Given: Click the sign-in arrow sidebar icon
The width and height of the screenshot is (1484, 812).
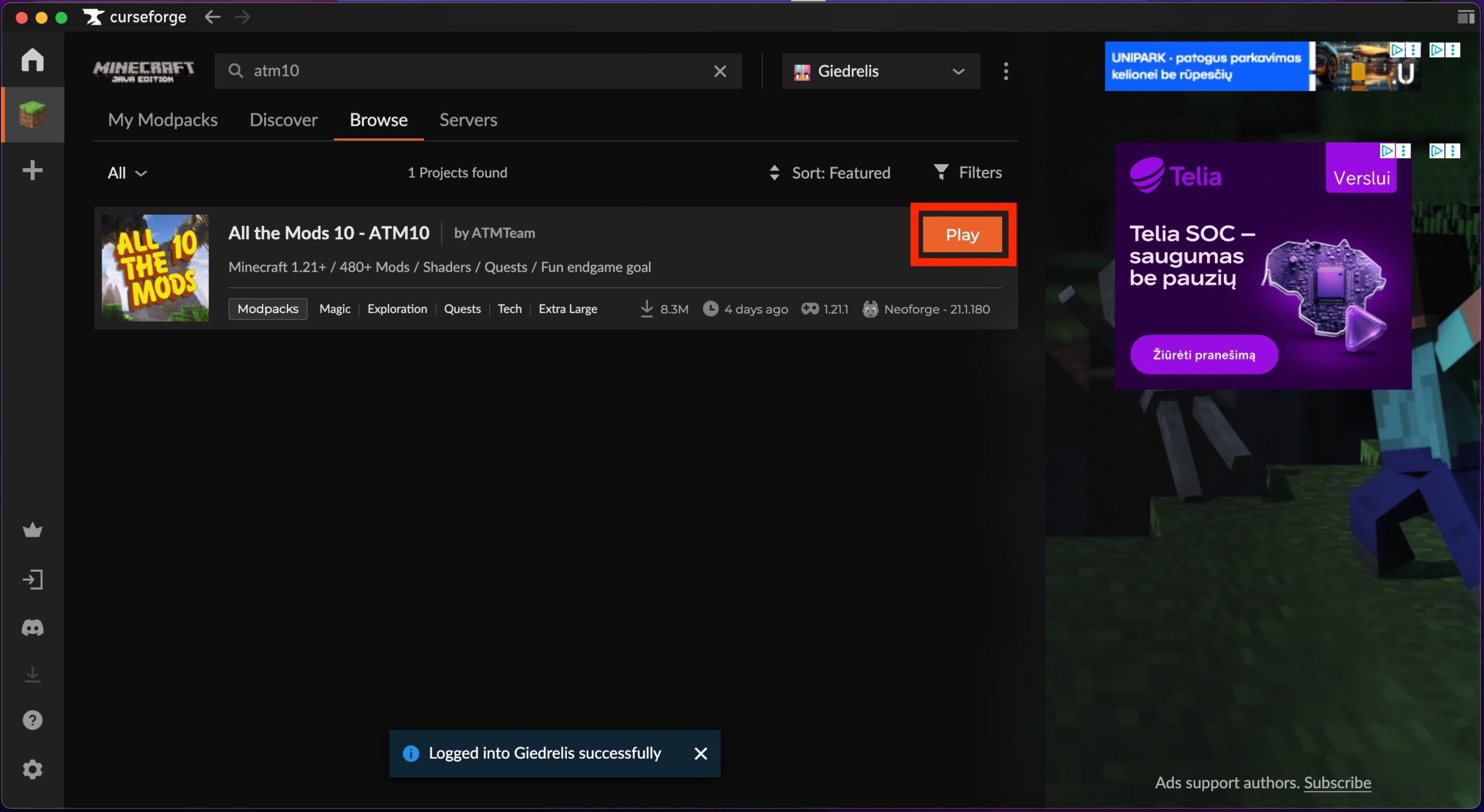Looking at the screenshot, I should point(32,580).
